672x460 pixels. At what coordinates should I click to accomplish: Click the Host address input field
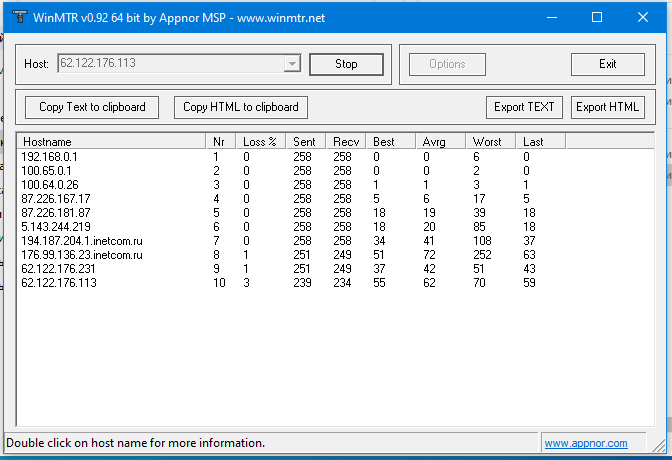tap(170, 64)
